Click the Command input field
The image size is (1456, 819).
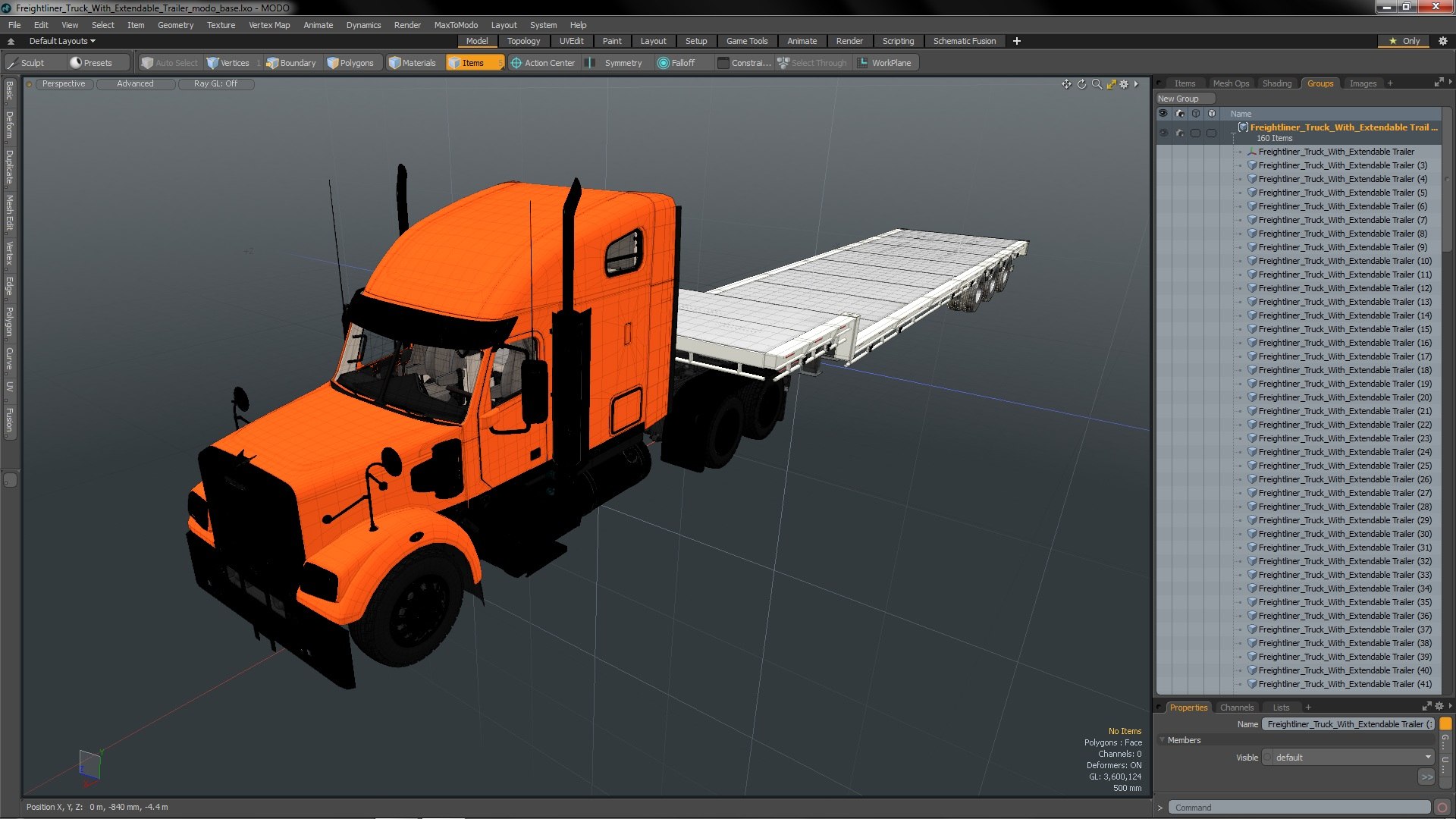(x=1299, y=808)
